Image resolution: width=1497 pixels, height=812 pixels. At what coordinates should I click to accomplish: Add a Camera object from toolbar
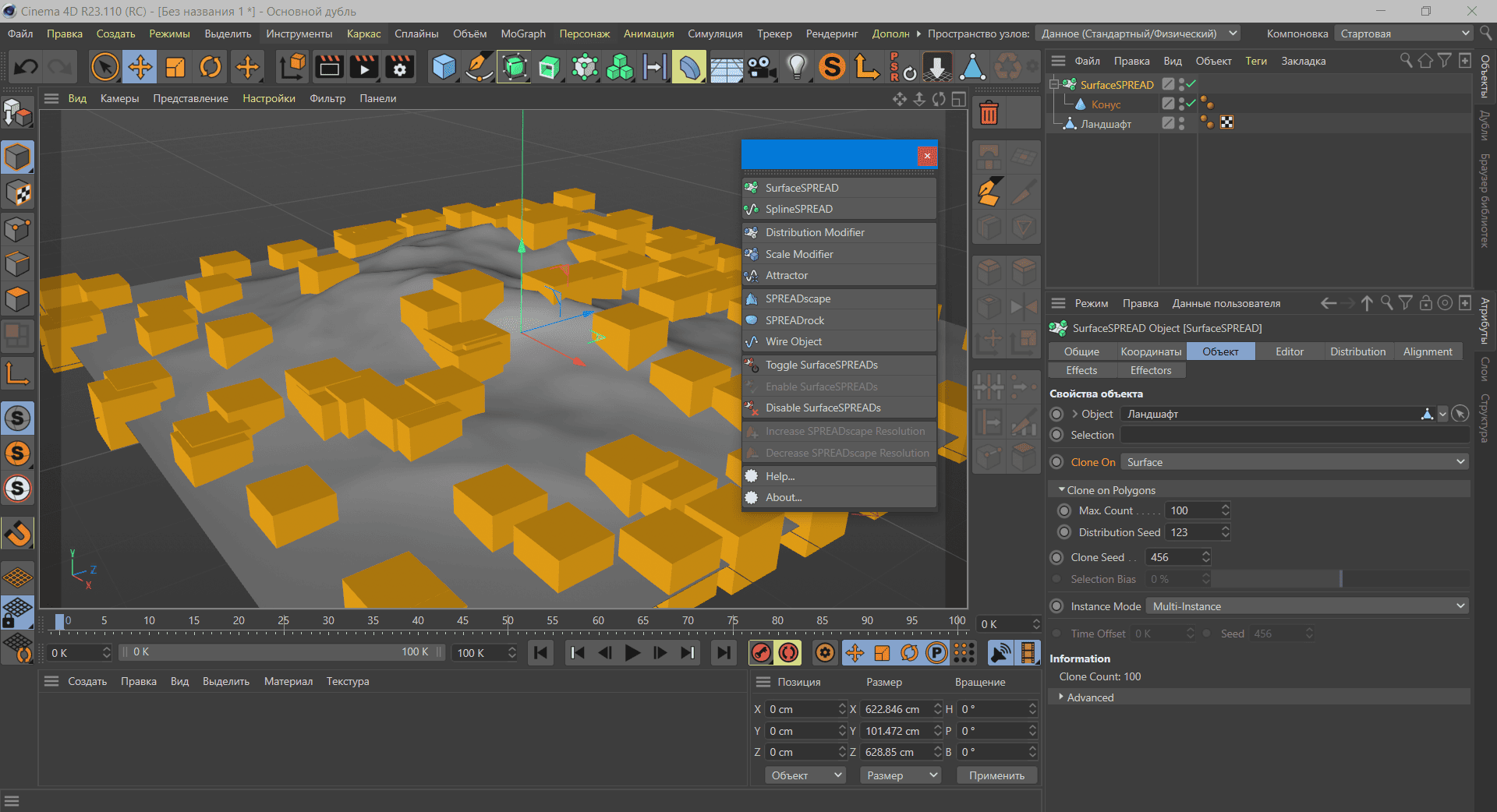762,67
